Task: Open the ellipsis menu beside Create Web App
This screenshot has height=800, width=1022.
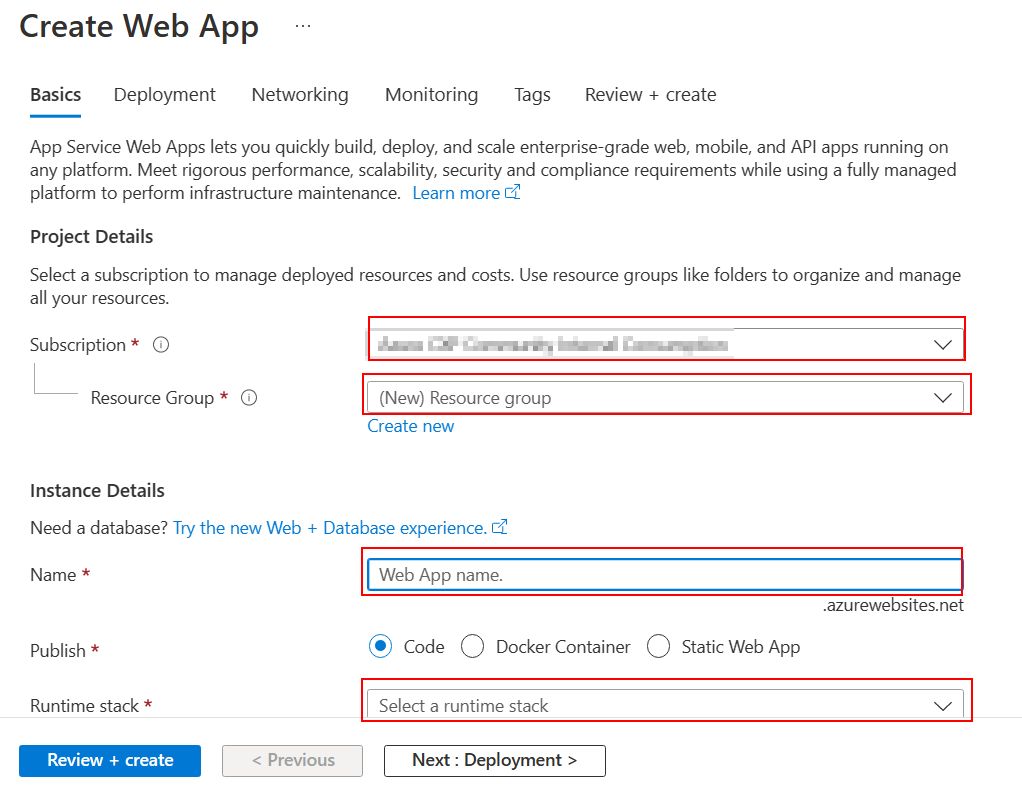Action: (x=303, y=27)
